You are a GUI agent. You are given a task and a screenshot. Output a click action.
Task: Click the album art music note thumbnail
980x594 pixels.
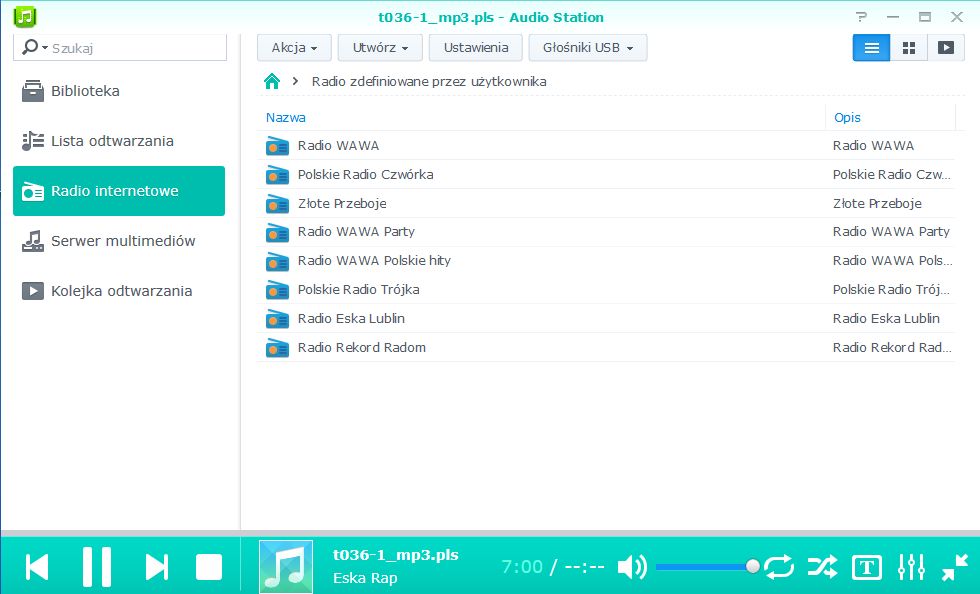(x=286, y=566)
